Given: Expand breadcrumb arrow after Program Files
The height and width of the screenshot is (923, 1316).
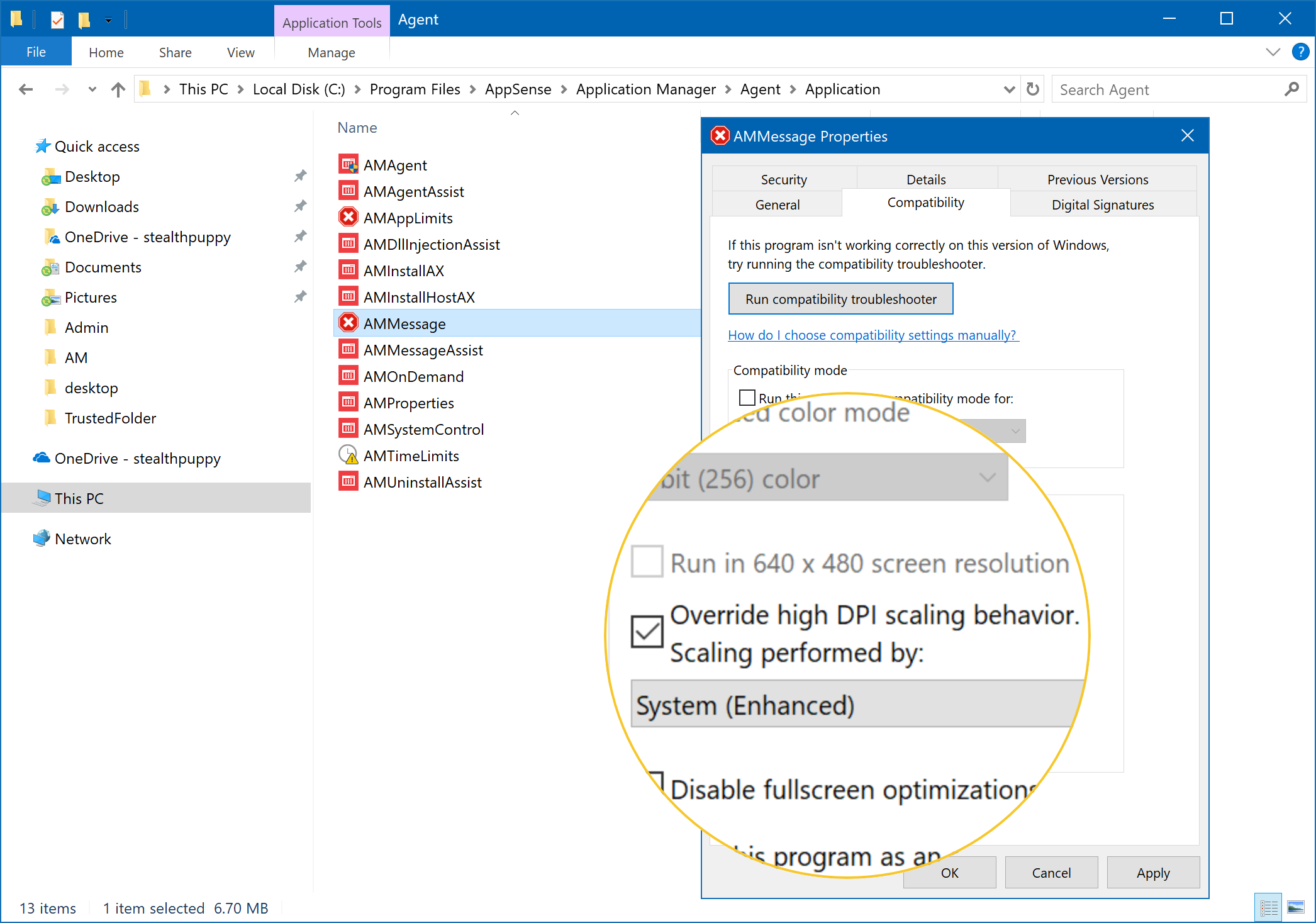Looking at the screenshot, I should click(472, 89).
